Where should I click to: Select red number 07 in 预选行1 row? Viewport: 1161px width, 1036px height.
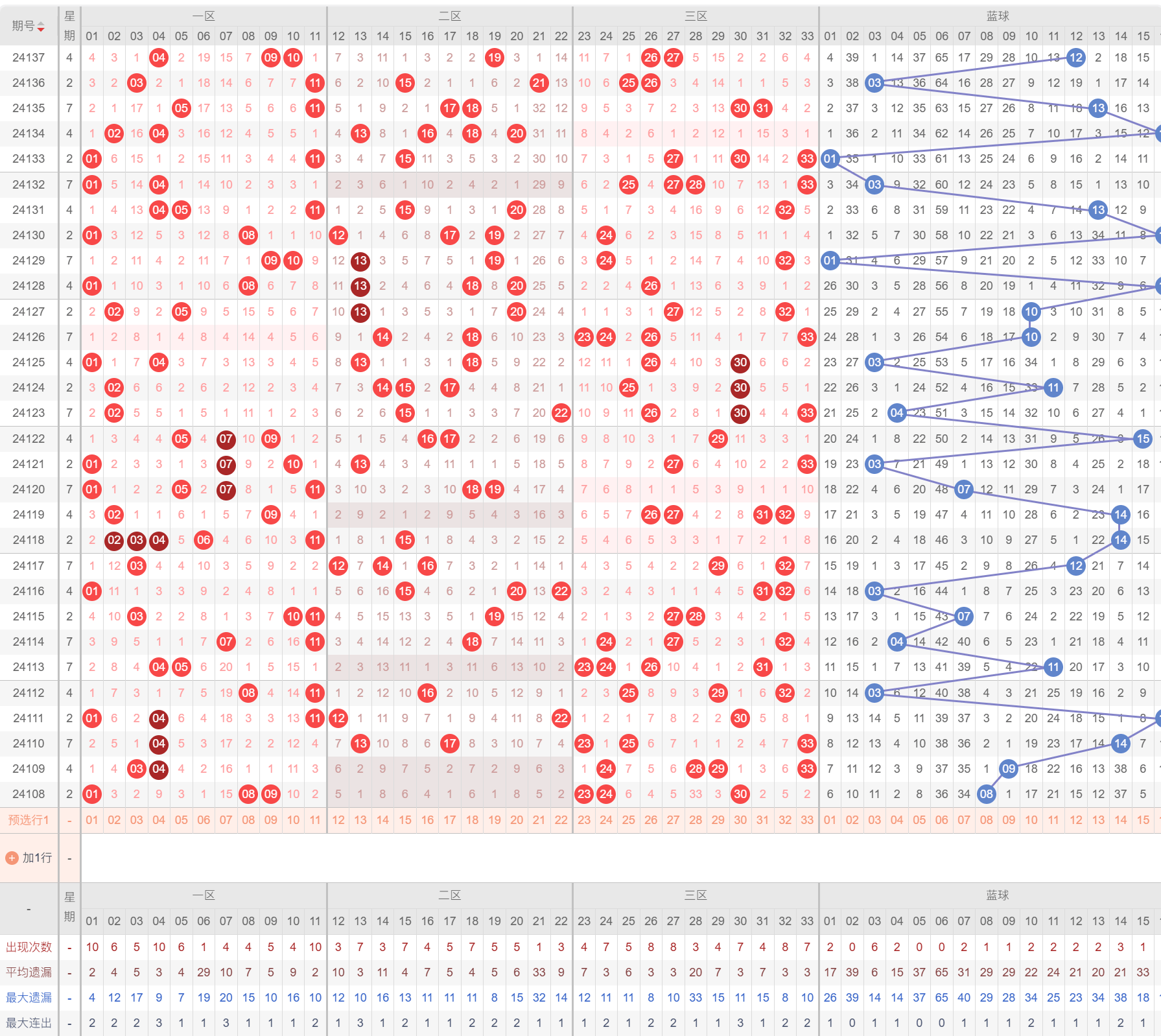point(226,820)
